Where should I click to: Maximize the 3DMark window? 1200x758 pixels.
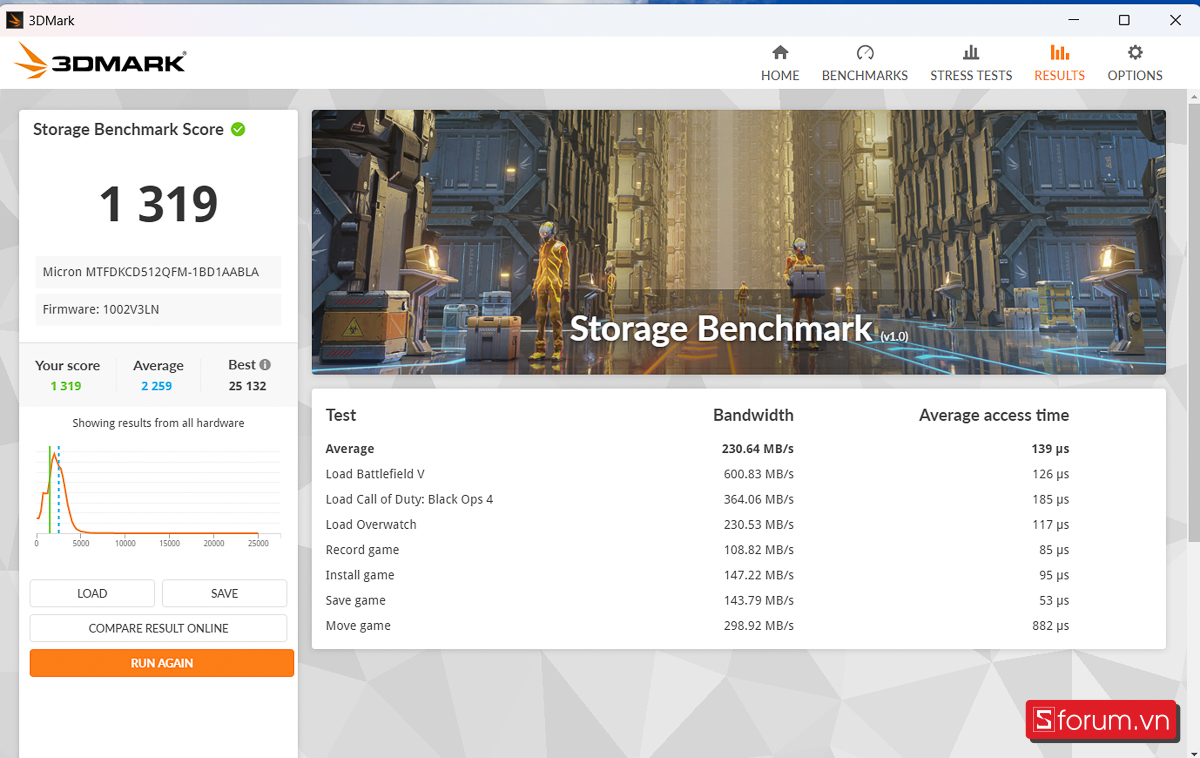[1124, 20]
